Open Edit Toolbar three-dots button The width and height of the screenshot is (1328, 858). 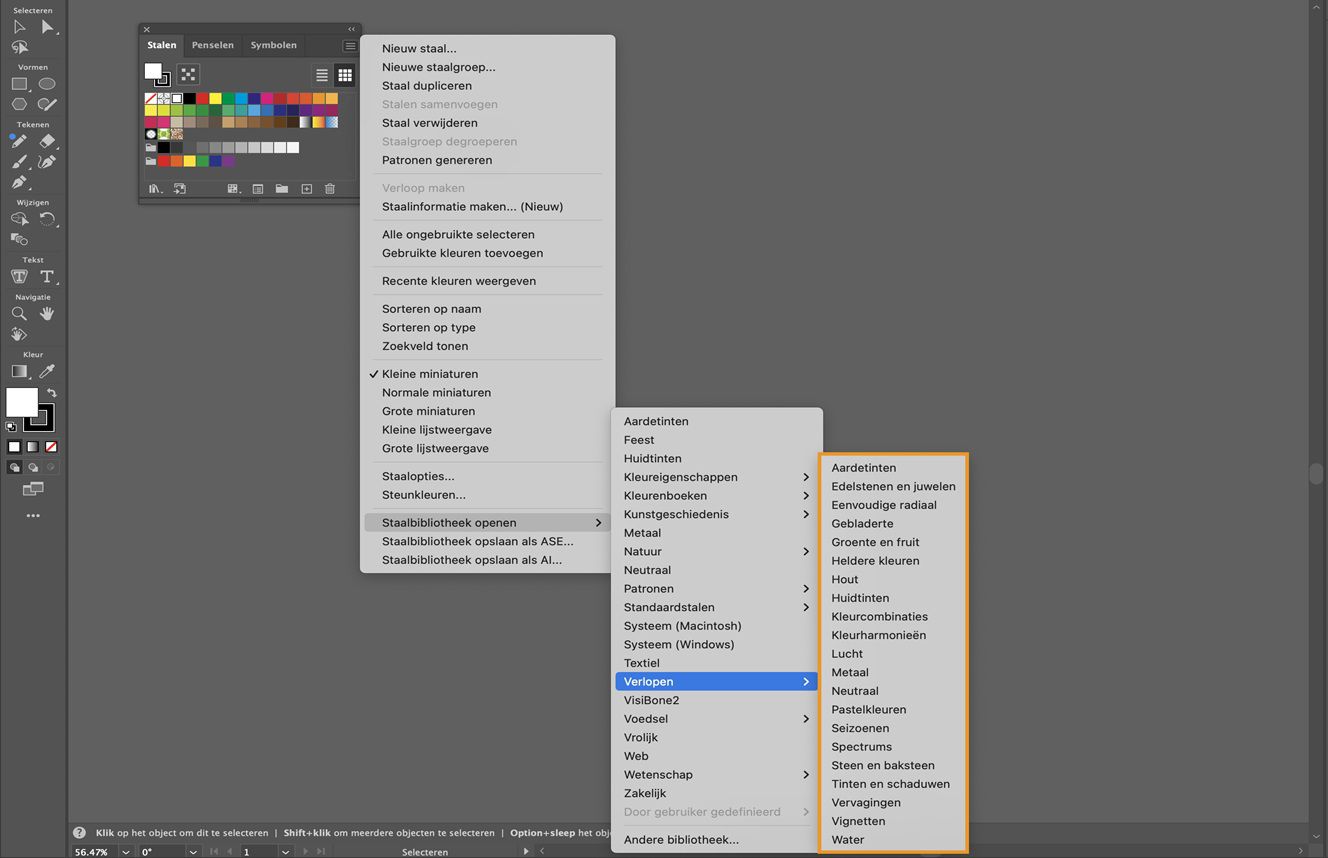click(x=33, y=516)
